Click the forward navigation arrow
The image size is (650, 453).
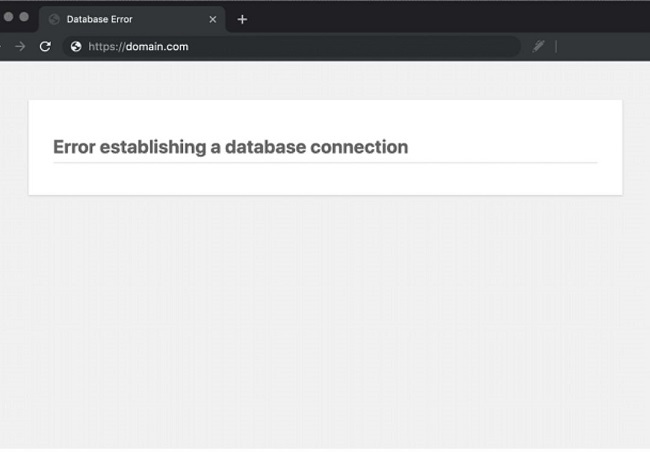[20, 46]
